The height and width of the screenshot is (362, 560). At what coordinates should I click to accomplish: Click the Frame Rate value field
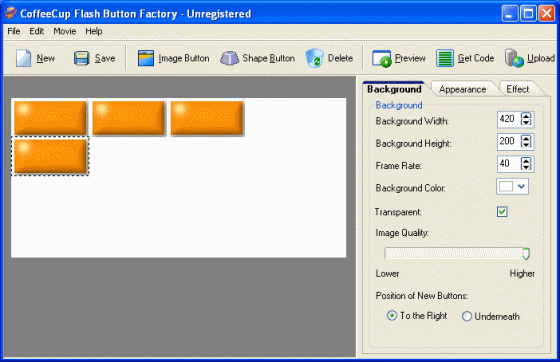(509, 164)
